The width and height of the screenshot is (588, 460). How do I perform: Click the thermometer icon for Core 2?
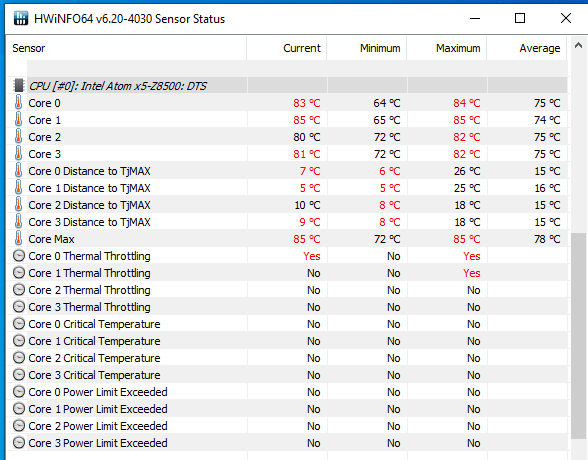point(18,136)
